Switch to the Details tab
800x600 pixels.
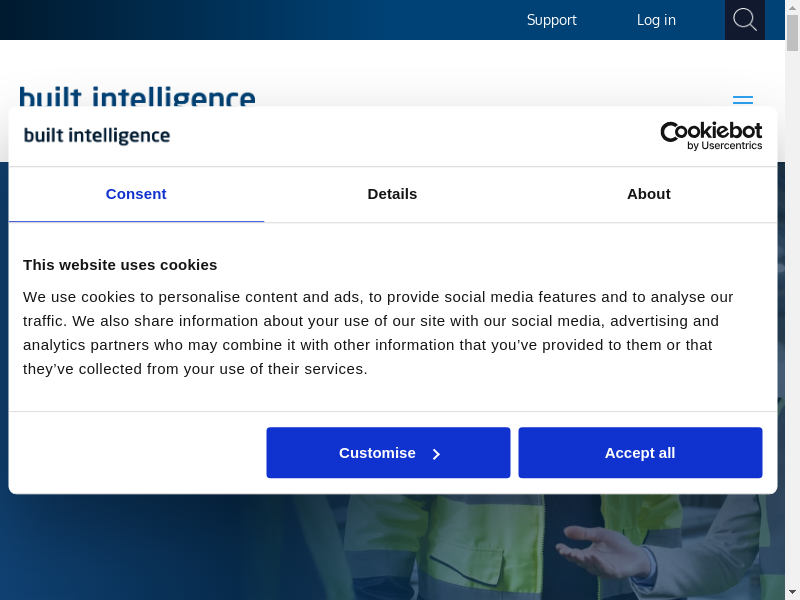(x=392, y=194)
